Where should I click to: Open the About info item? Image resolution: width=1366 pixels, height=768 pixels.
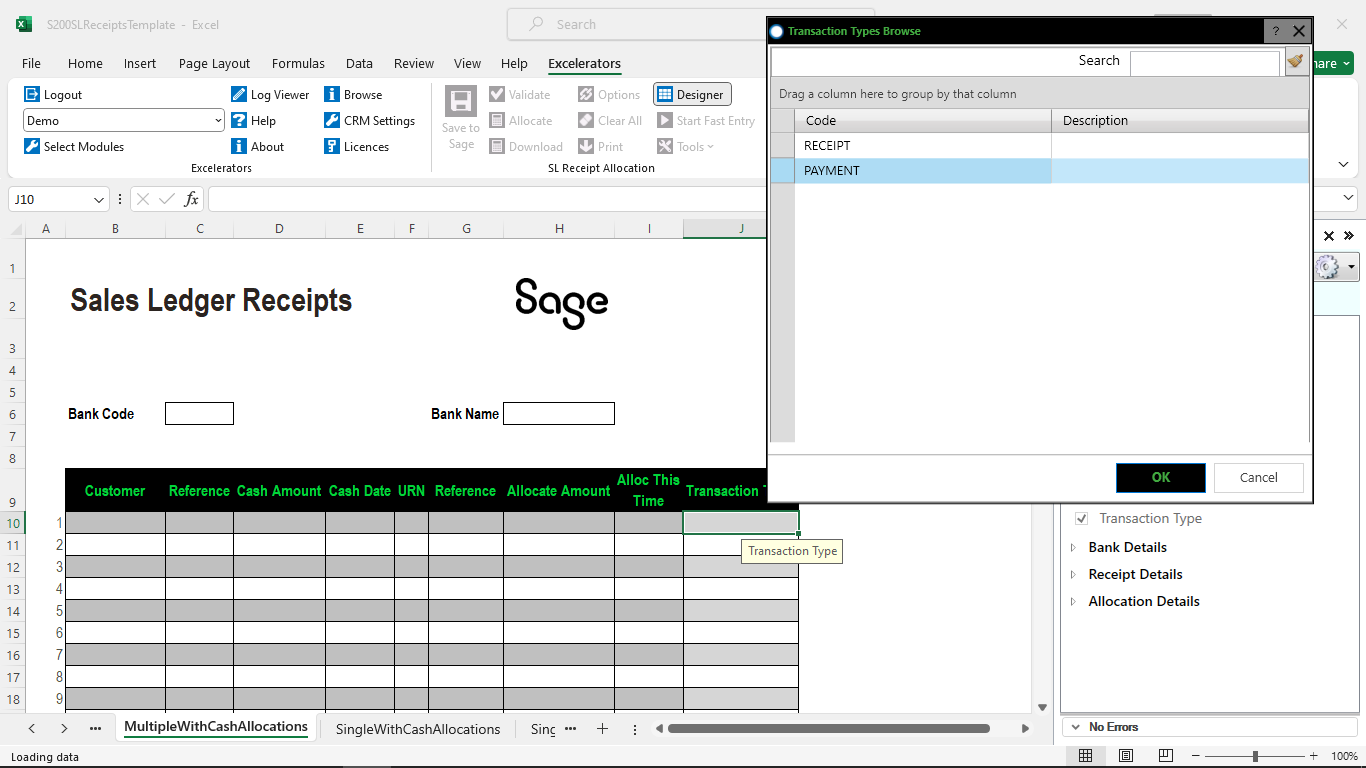click(x=258, y=146)
